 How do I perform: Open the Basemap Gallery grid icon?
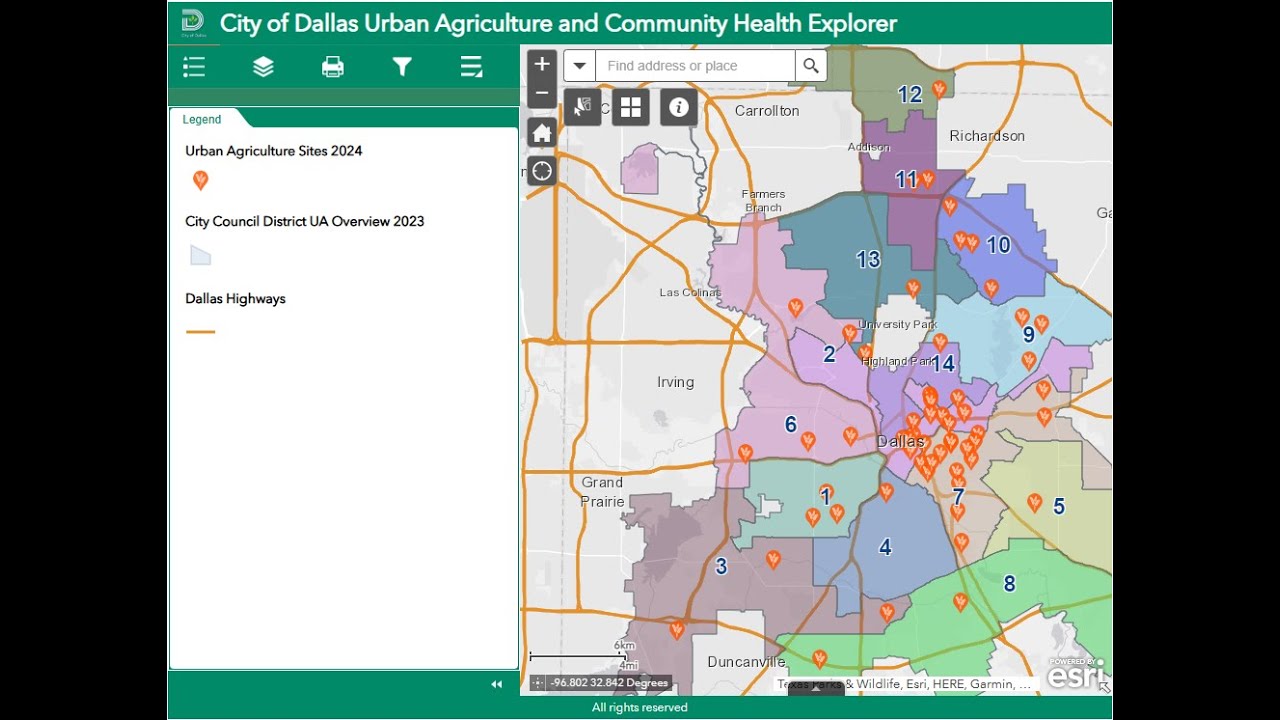pos(631,107)
